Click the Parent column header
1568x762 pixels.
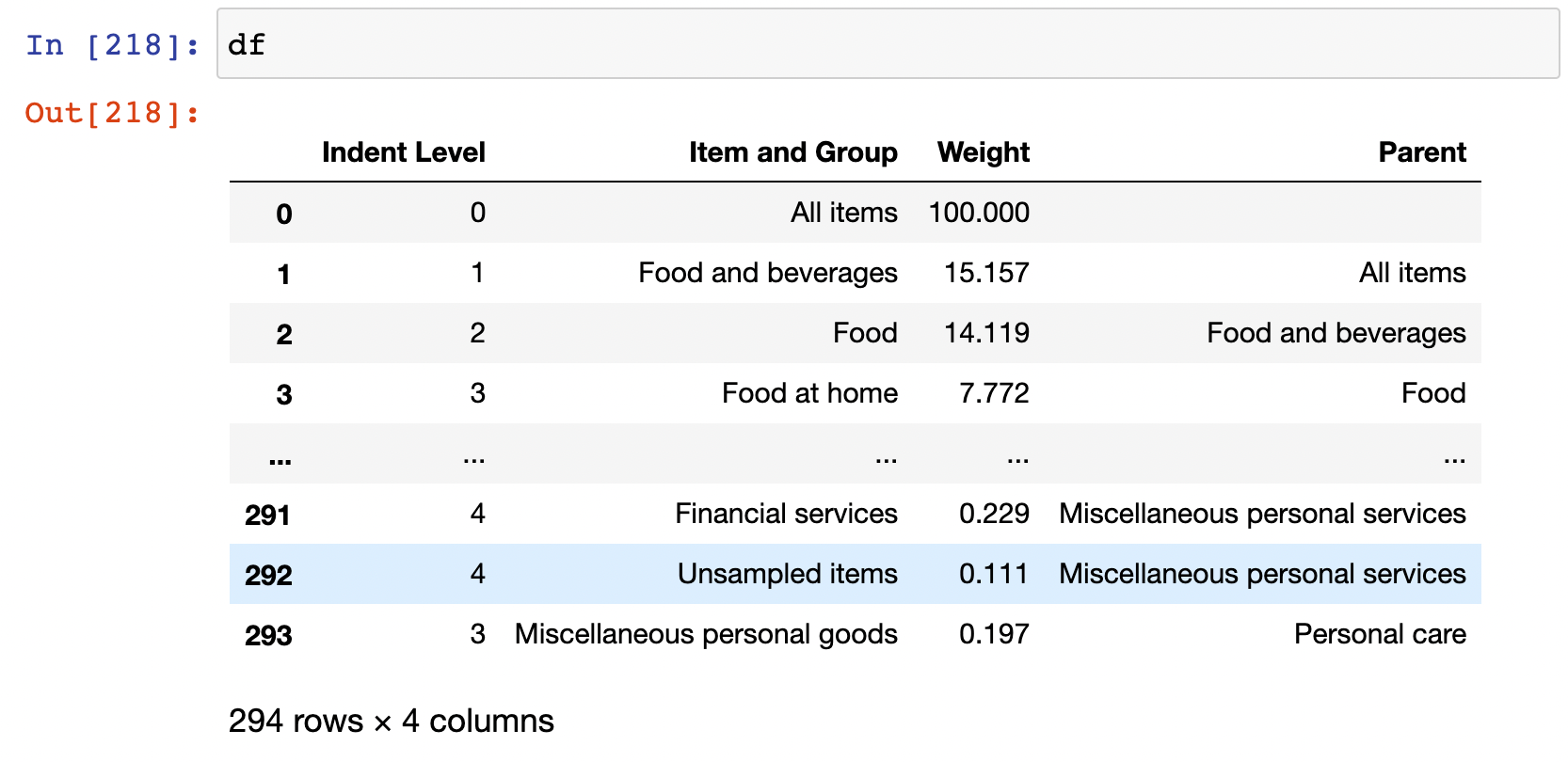[1421, 152]
